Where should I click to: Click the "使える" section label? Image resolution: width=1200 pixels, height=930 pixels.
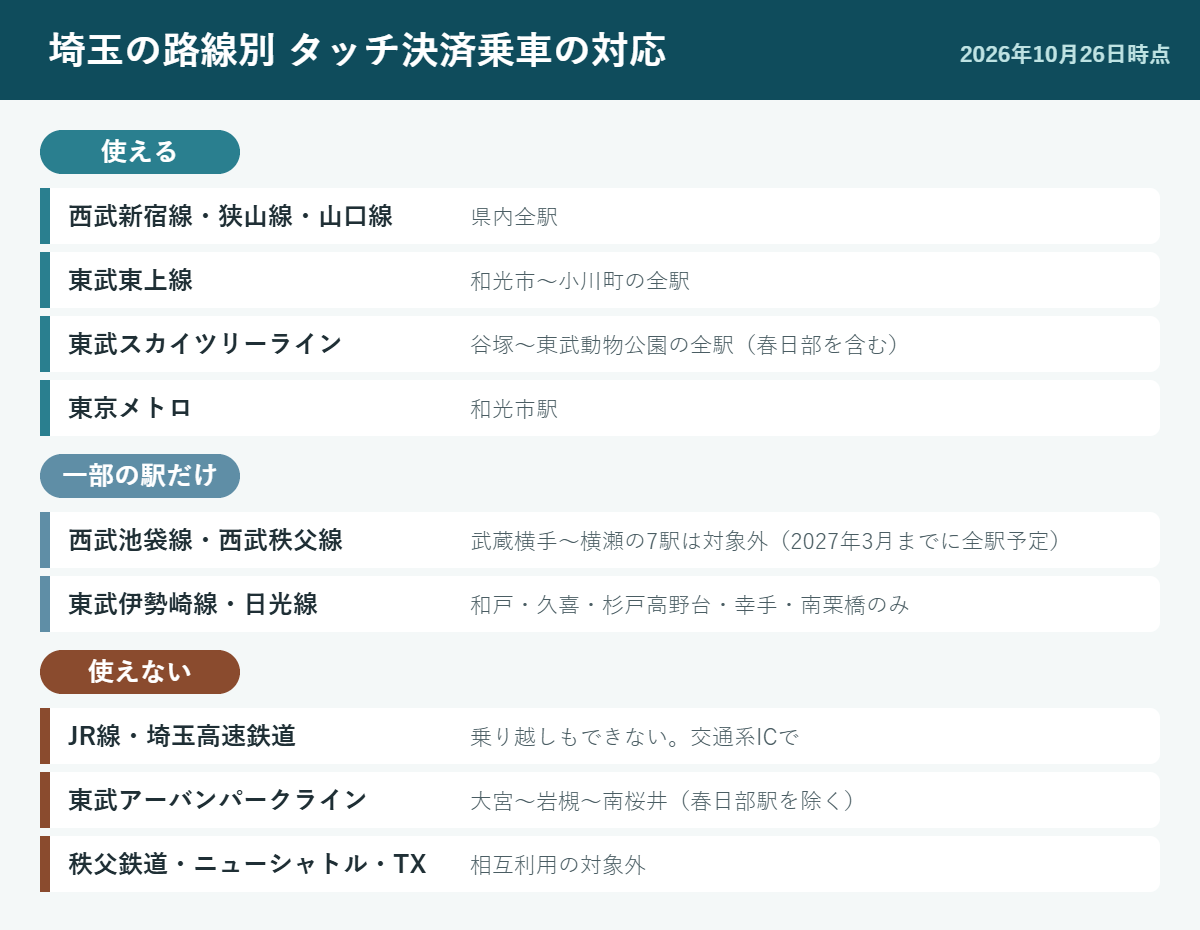140,152
